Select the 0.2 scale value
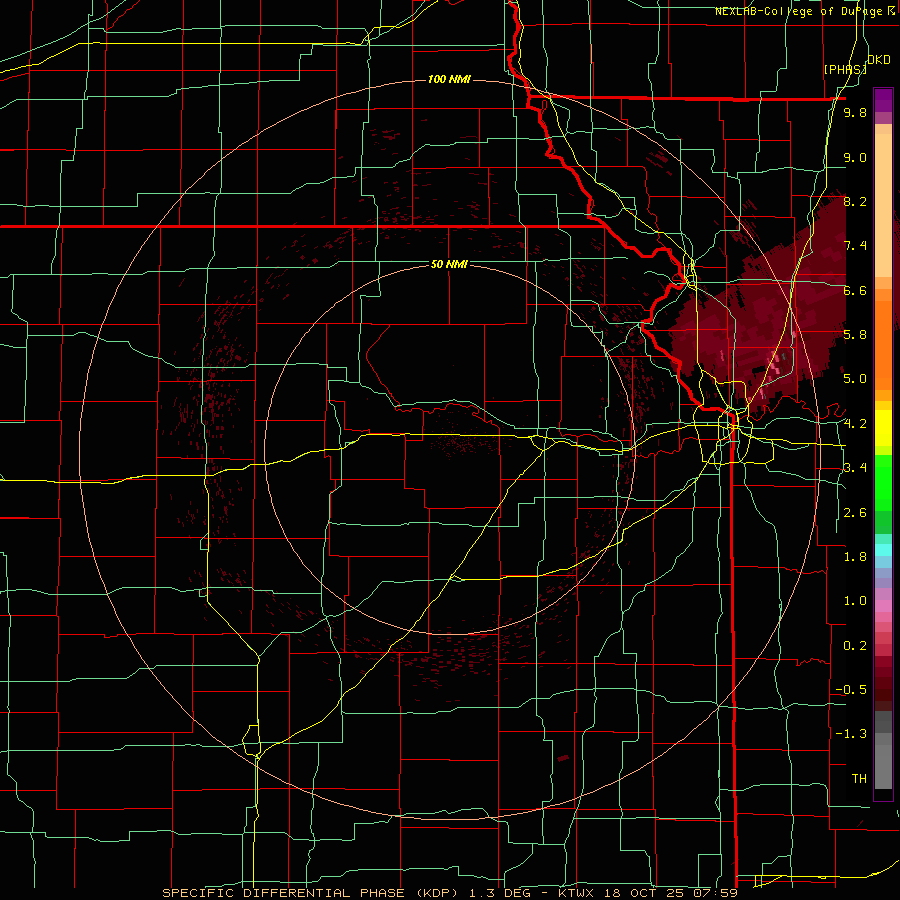Image resolution: width=900 pixels, height=900 pixels. (855, 646)
